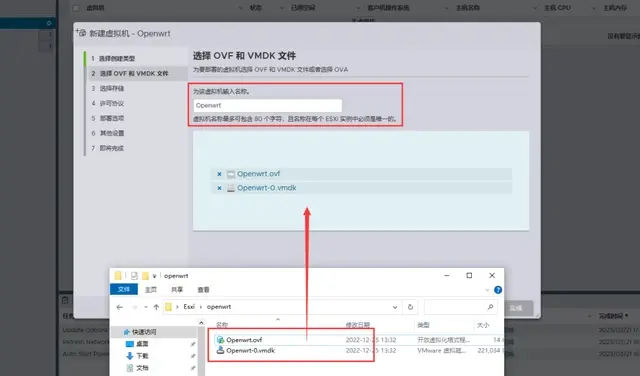Expand the ribbon with the chevron

point(487,290)
